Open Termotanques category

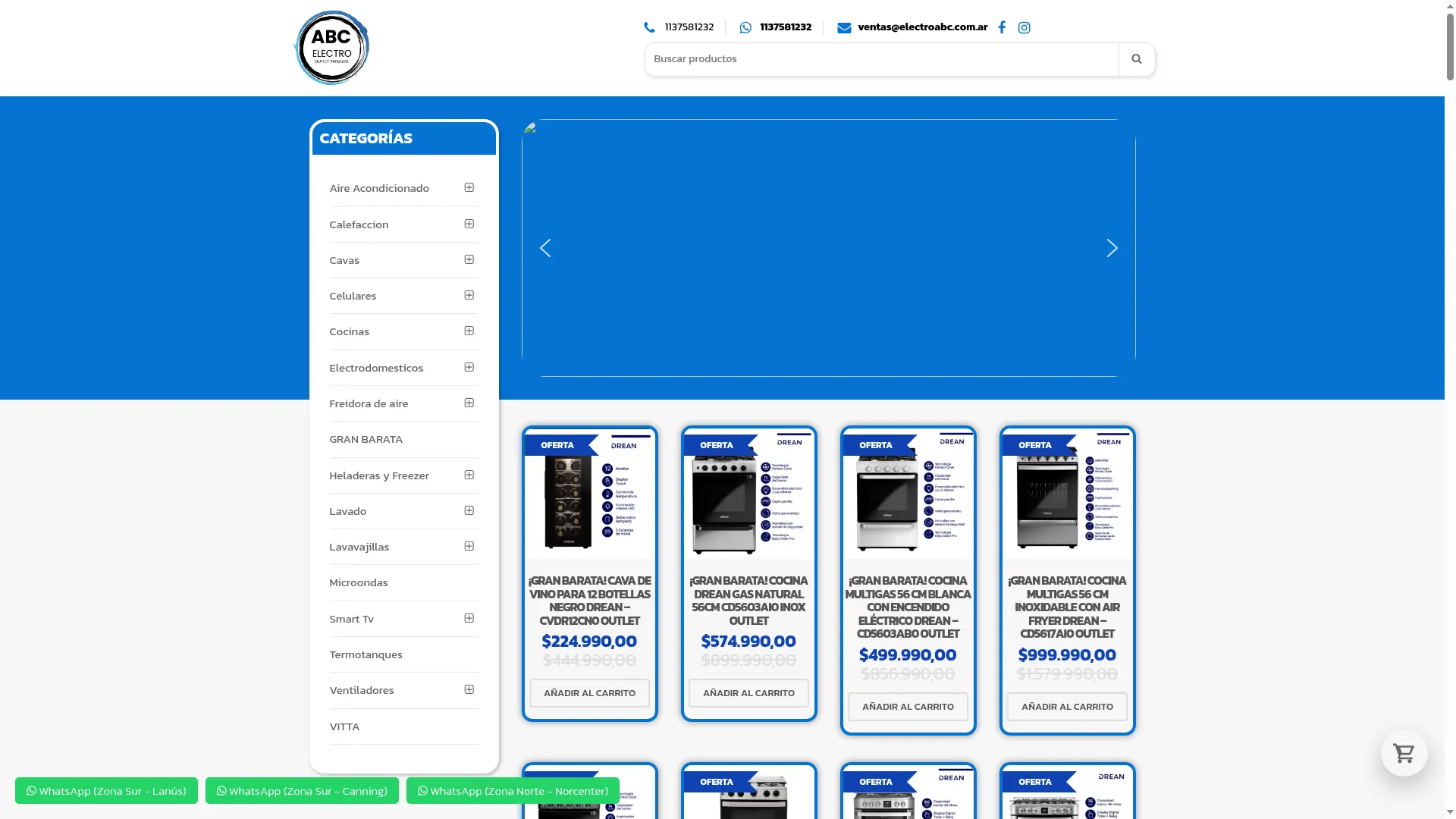[x=366, y=654]
